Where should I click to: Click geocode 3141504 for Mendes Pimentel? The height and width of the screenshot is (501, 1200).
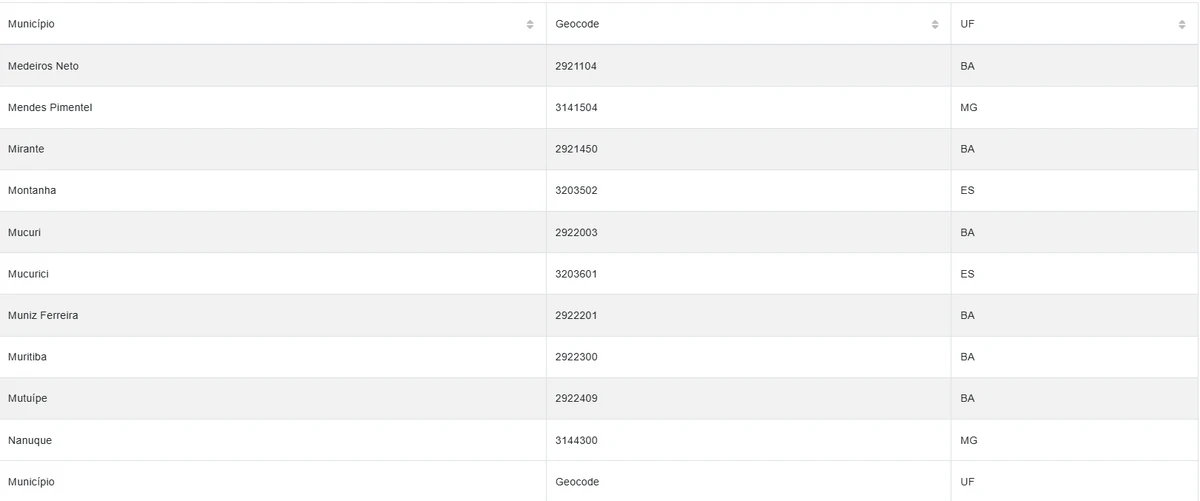[x=576, y=107]
